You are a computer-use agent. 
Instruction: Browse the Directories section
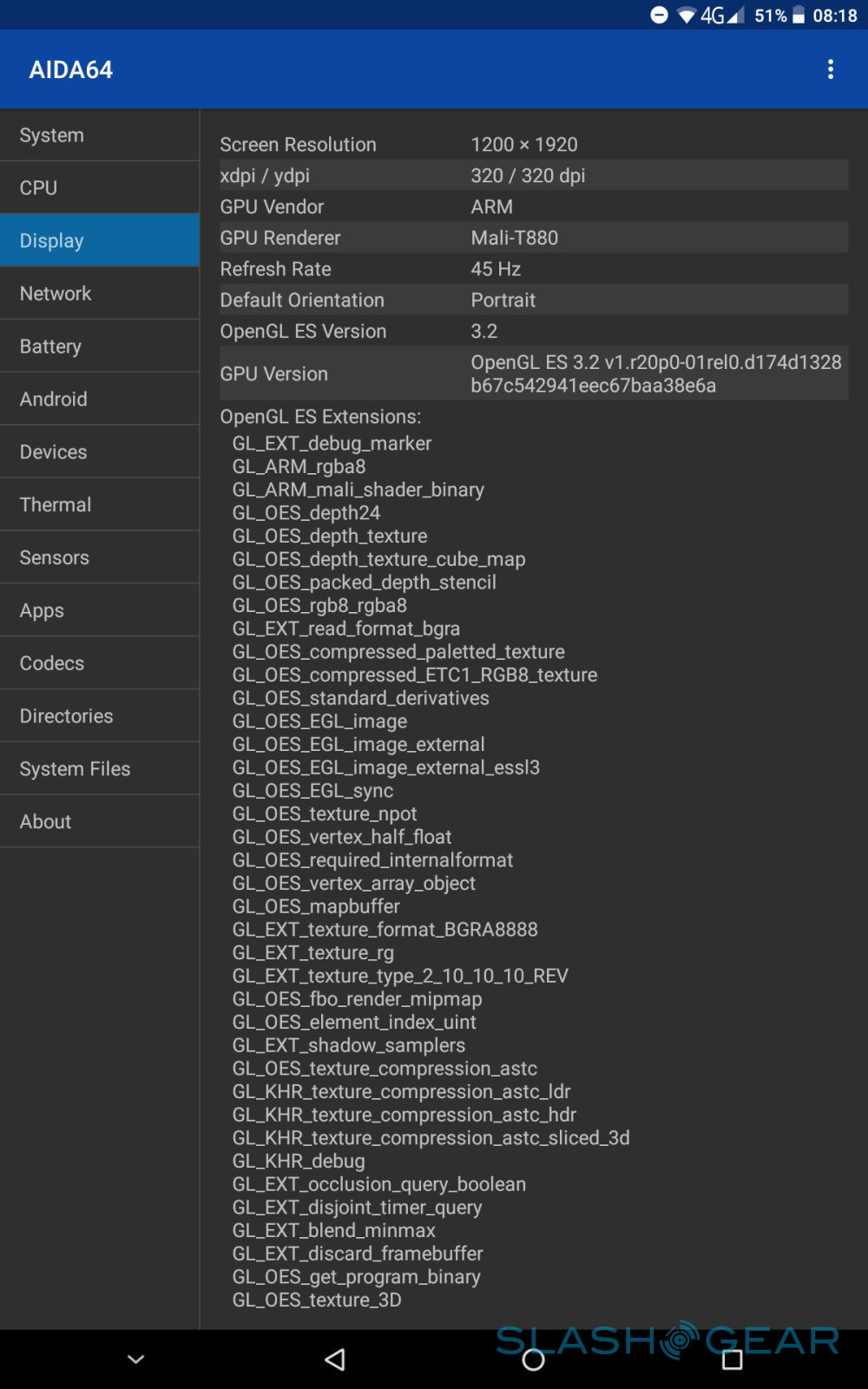coord(100,716)
